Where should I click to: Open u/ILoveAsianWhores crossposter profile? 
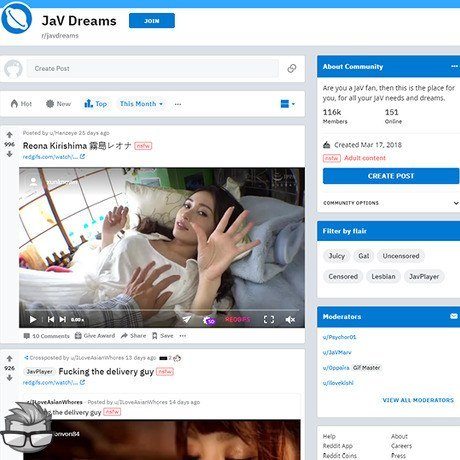(97, 358)
